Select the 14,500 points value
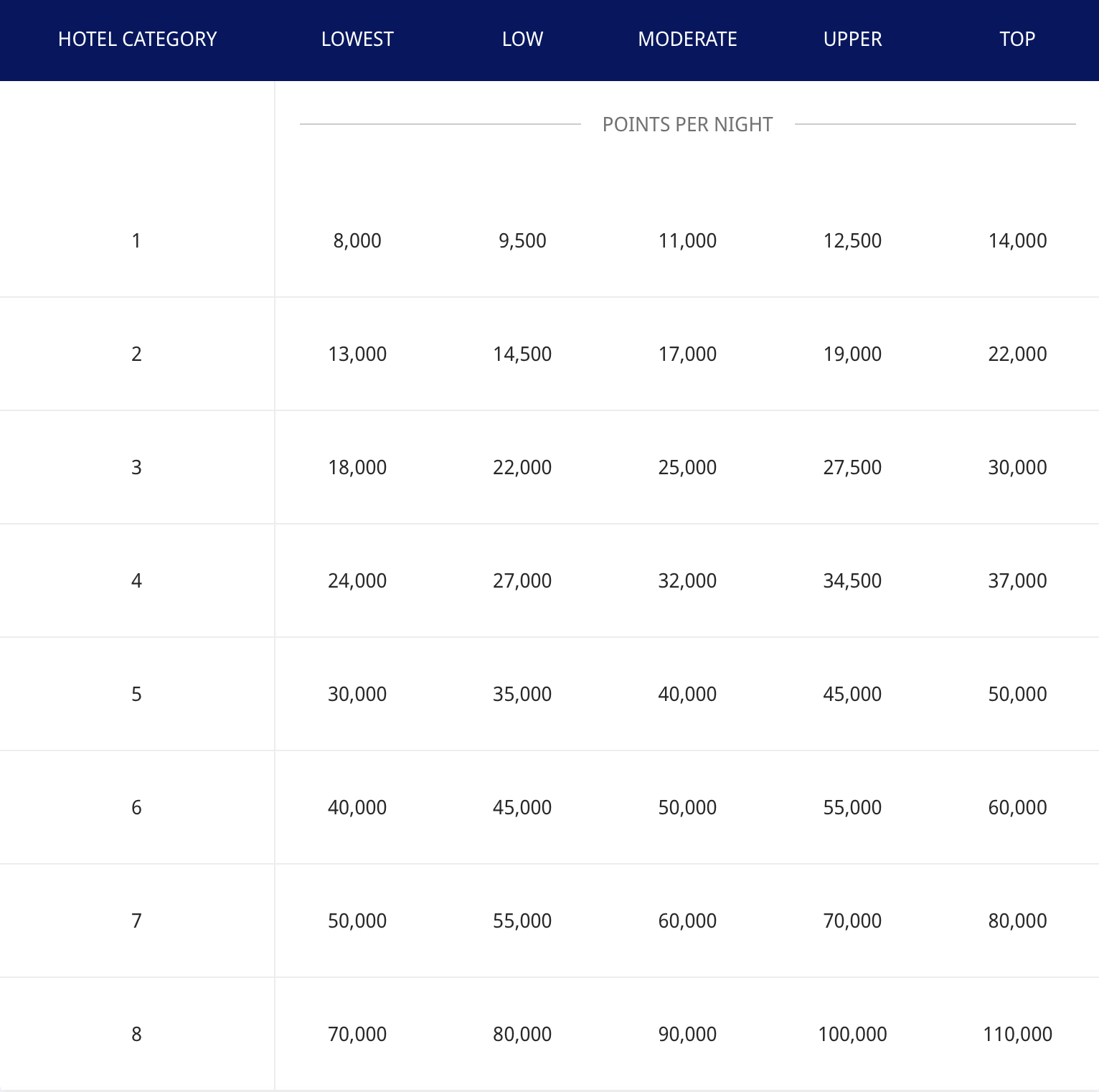The width and height of the screenshot is (1099, 1092). pyautogui.click(x=522, y=354)
